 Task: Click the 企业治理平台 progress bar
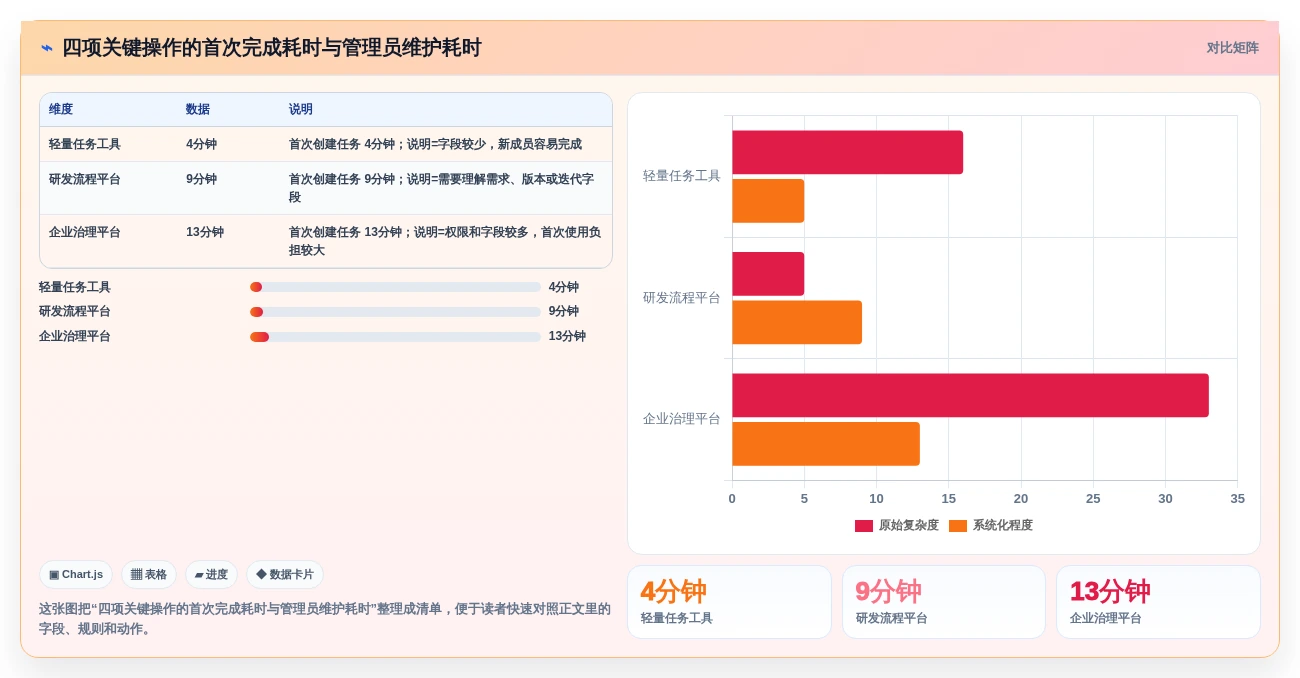tap(395, 337)
